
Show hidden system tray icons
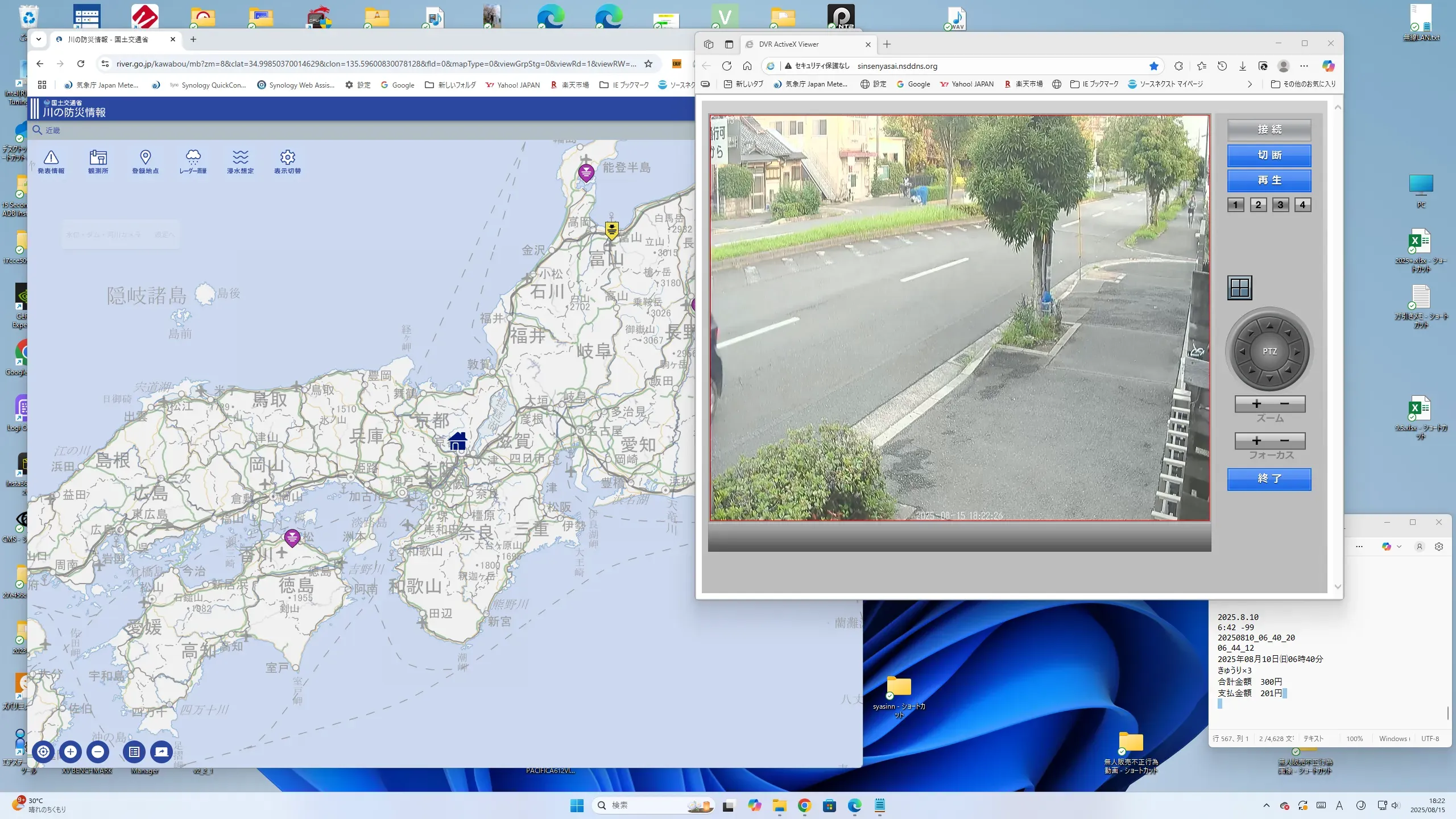(x=1266, y=805)
